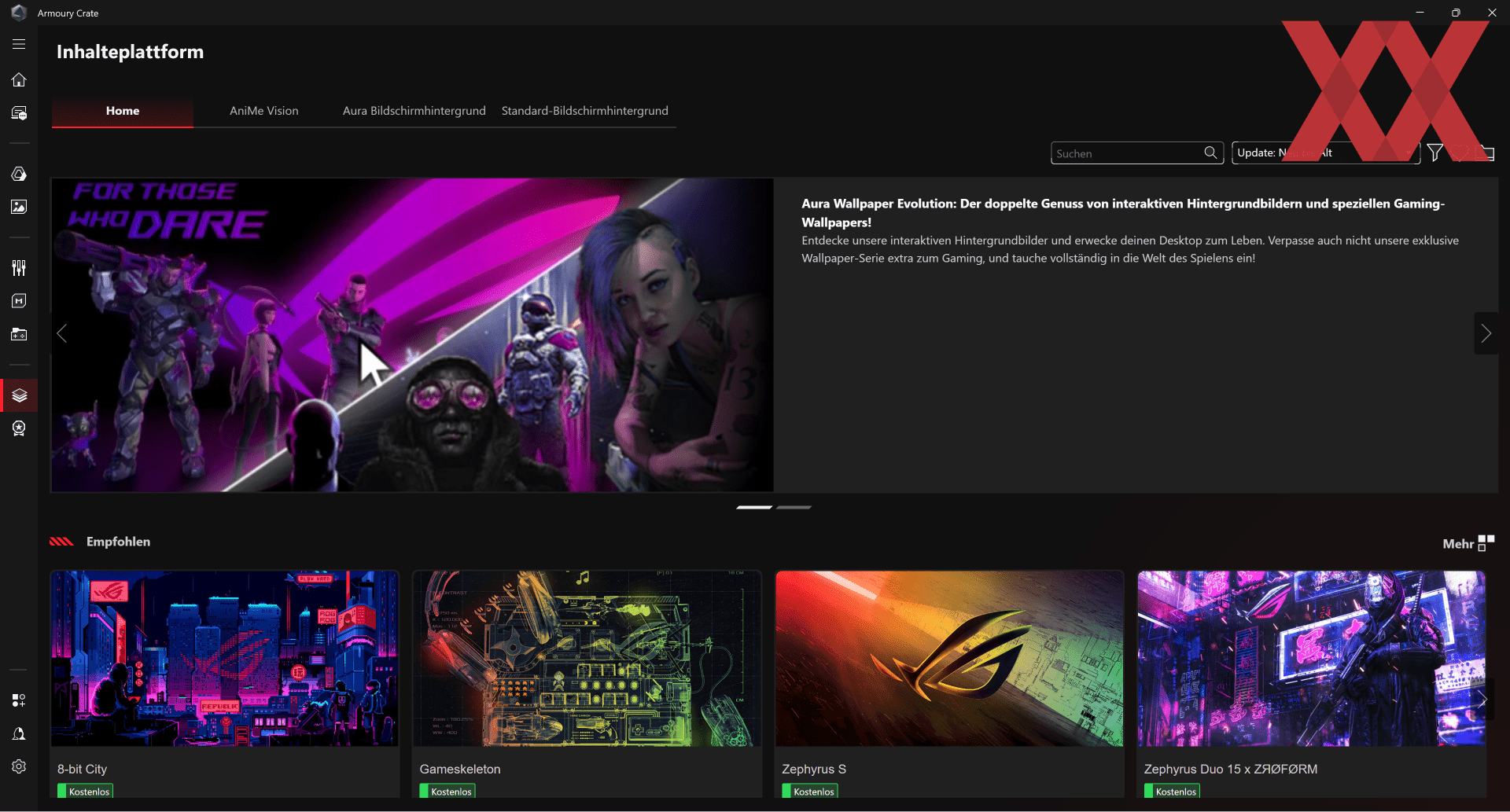This screenshot has height=812, width=1510.
Task: Click the search magnifier icon
Action: tap(1210, 152)
